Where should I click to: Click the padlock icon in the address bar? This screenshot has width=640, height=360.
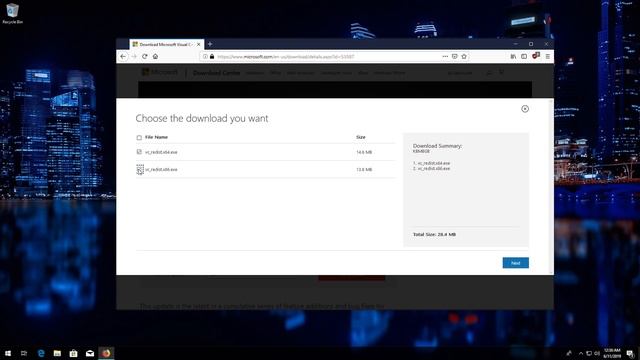pyautogui.click(x=212, y=57)
